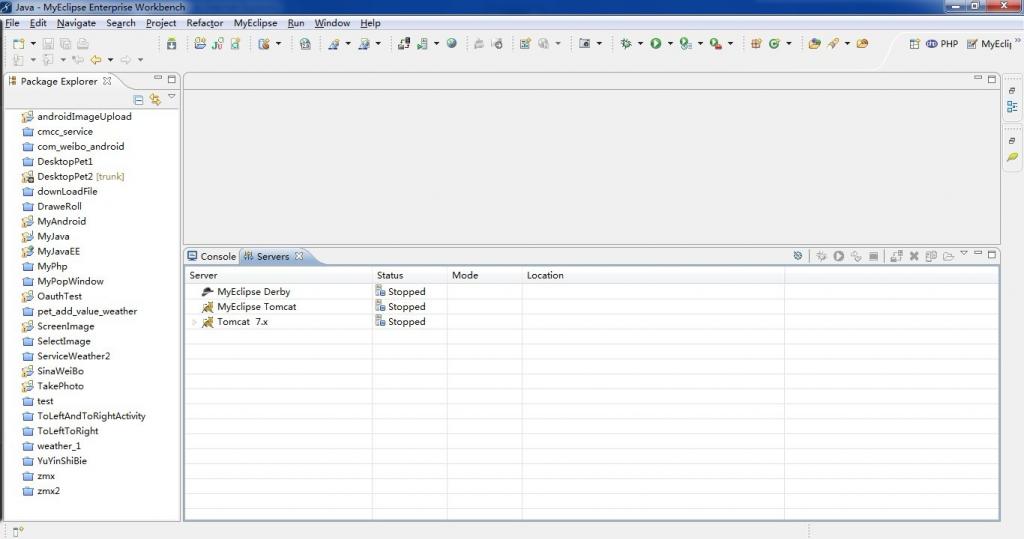
Task: Switch to the PHP perspective
Action: click(942, 44)
